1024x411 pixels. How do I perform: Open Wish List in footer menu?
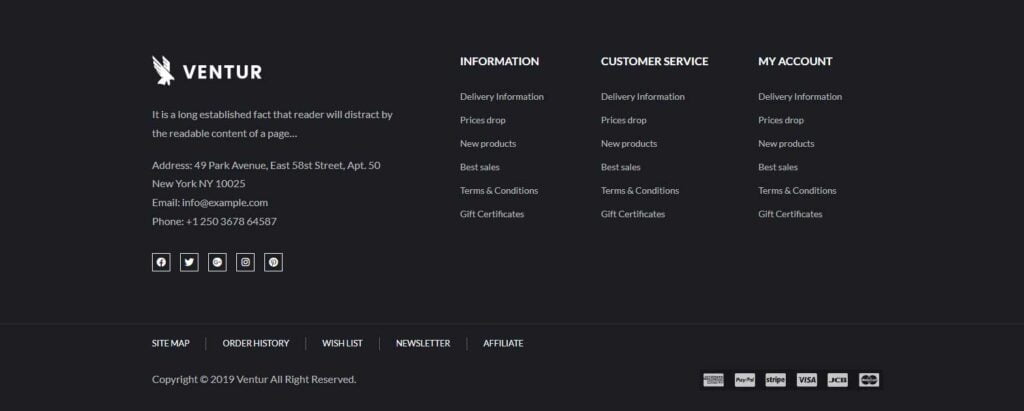[x=342, y=343]
